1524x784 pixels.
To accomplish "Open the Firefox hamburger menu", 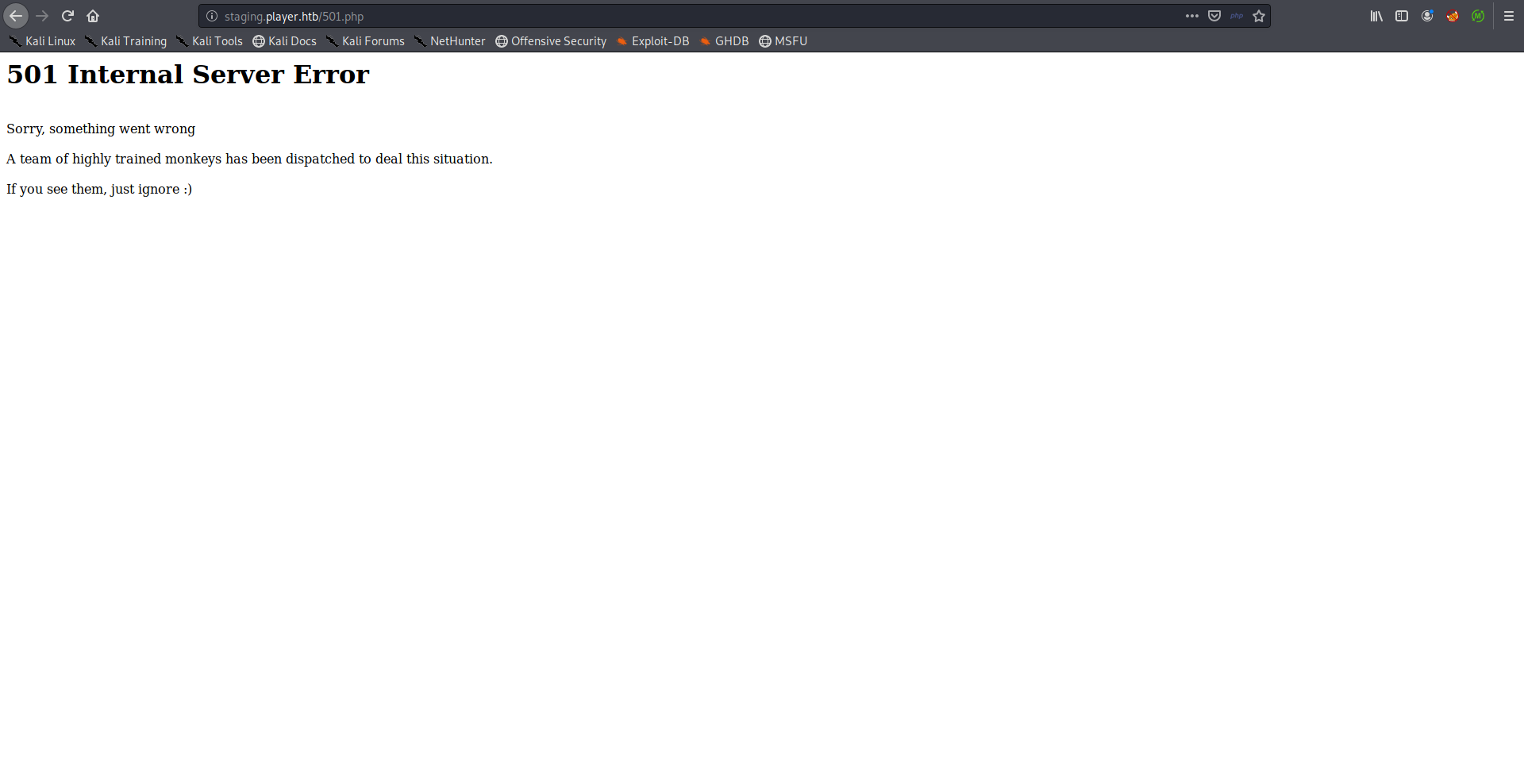I will point(1509,16).
